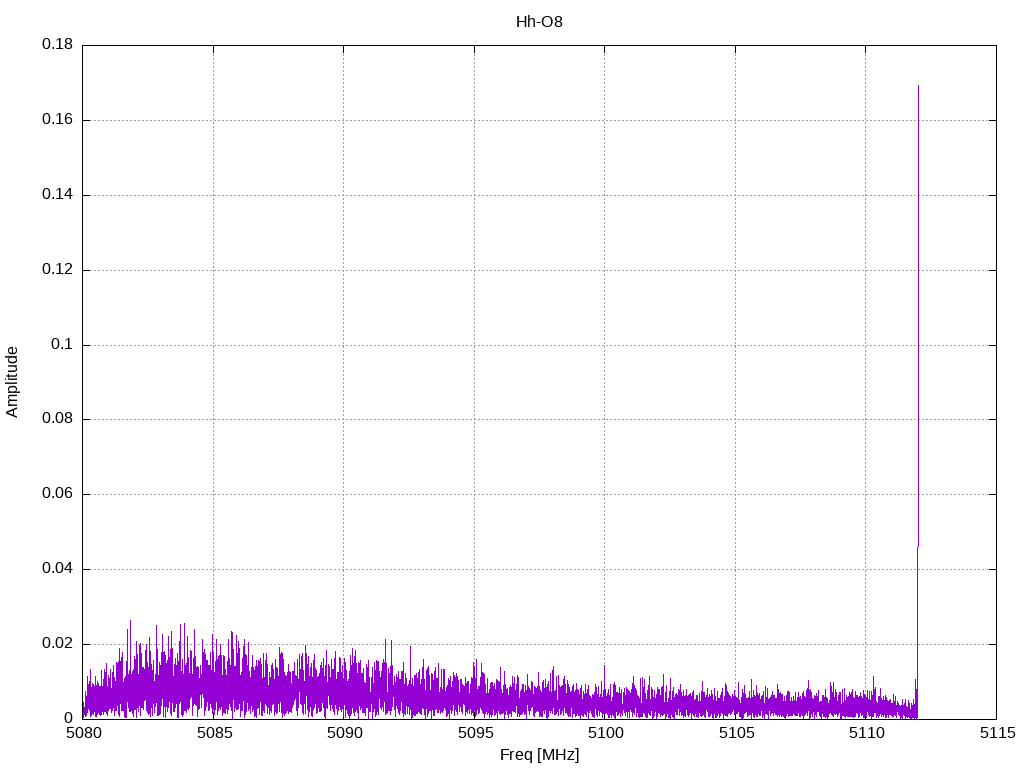Click the top of the tall spectral peak

(x=918, y=87)
